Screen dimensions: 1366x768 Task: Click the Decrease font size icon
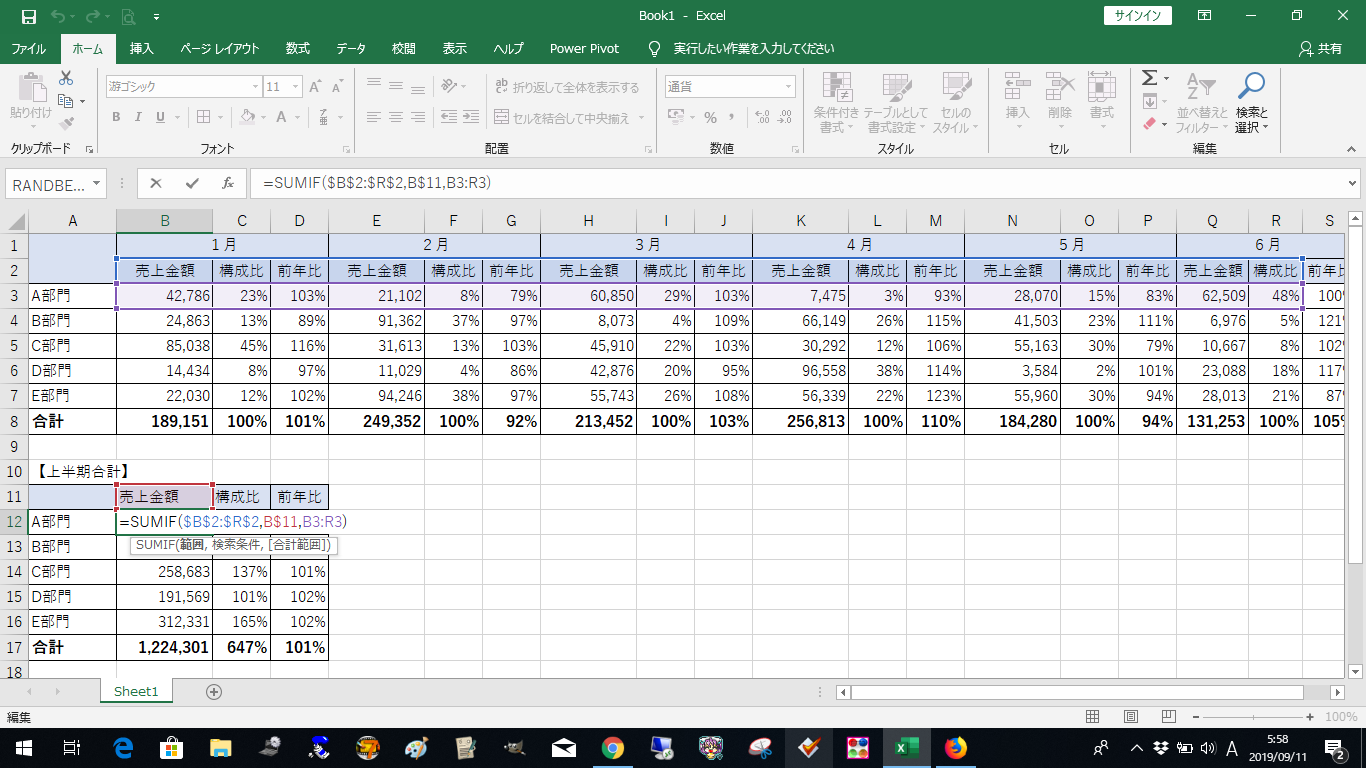338,87
